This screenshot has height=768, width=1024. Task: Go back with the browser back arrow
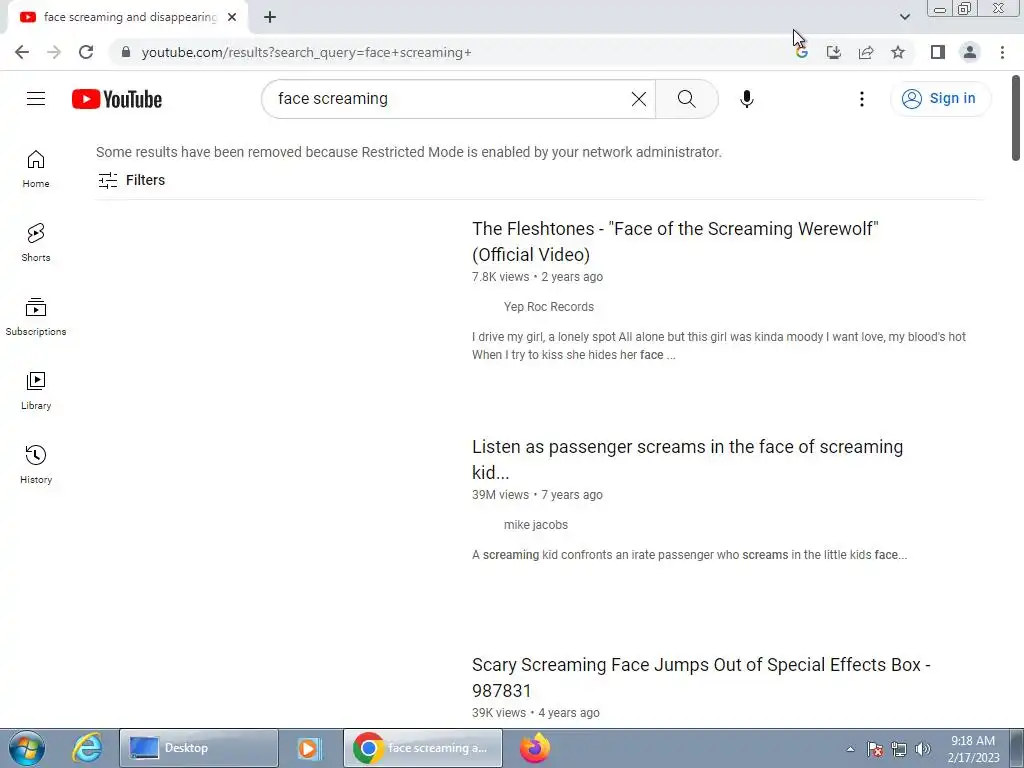[22, 52]
